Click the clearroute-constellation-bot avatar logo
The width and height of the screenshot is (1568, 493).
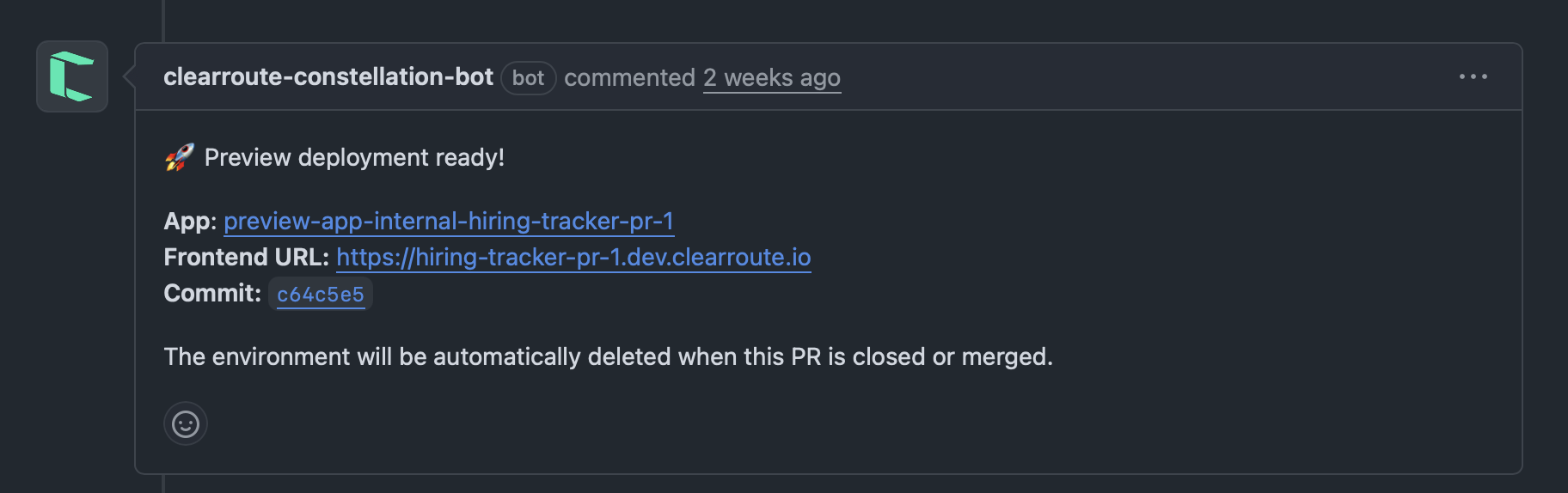coord(72,76)
